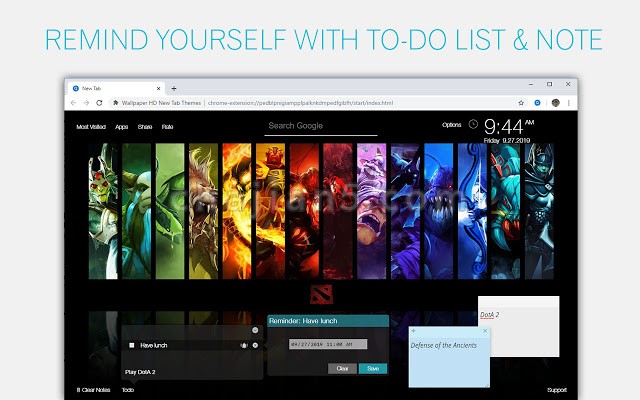Minimize the Chrome window
The image size is (640, 400).
click(x=531, y=84)
